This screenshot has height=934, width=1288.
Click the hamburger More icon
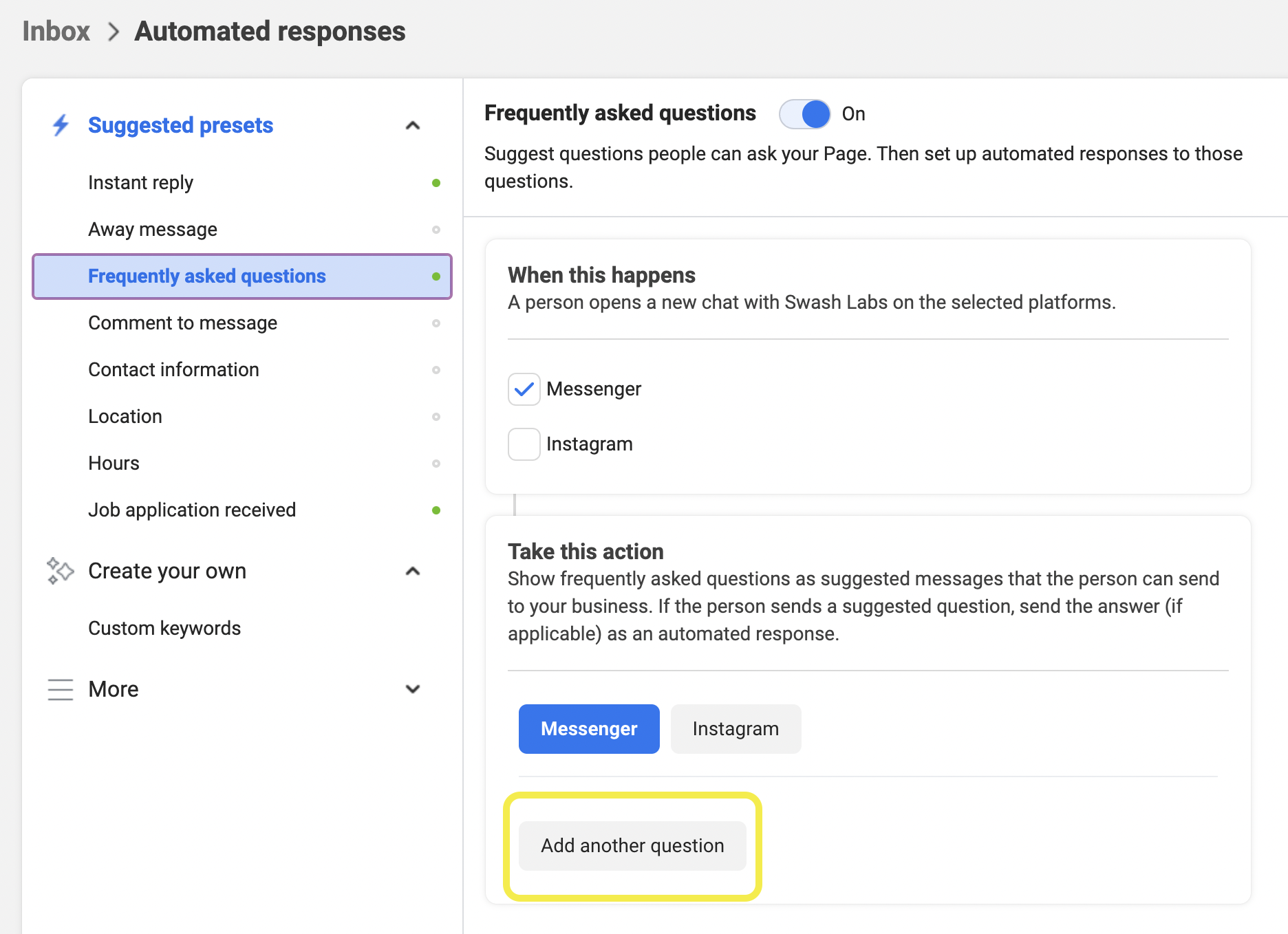click(x=60, y=689)
